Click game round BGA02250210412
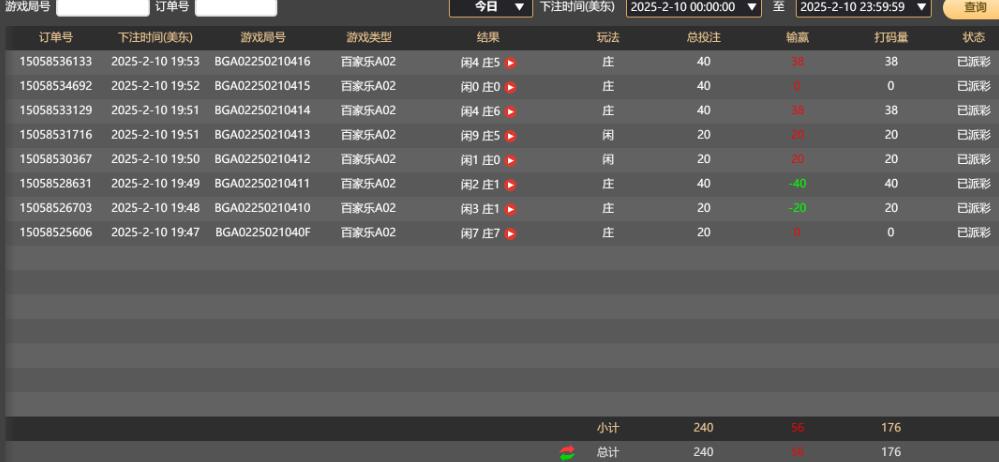Viewport: 999px width, 462px height. (262, 159)
